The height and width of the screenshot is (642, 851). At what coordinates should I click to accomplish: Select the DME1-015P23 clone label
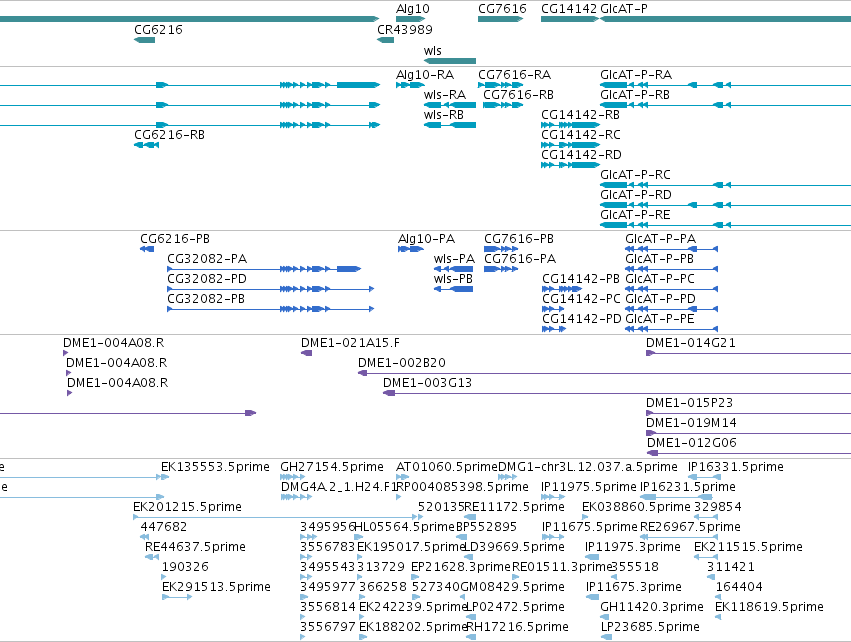[689, 403]
